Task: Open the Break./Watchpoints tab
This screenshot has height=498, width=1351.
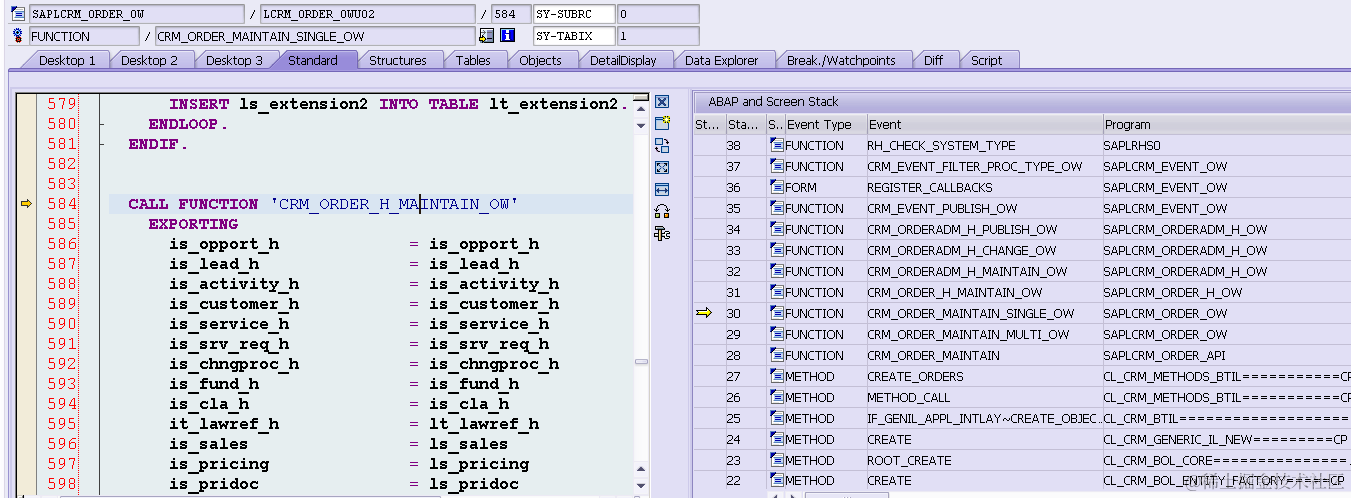Action: 841,60
